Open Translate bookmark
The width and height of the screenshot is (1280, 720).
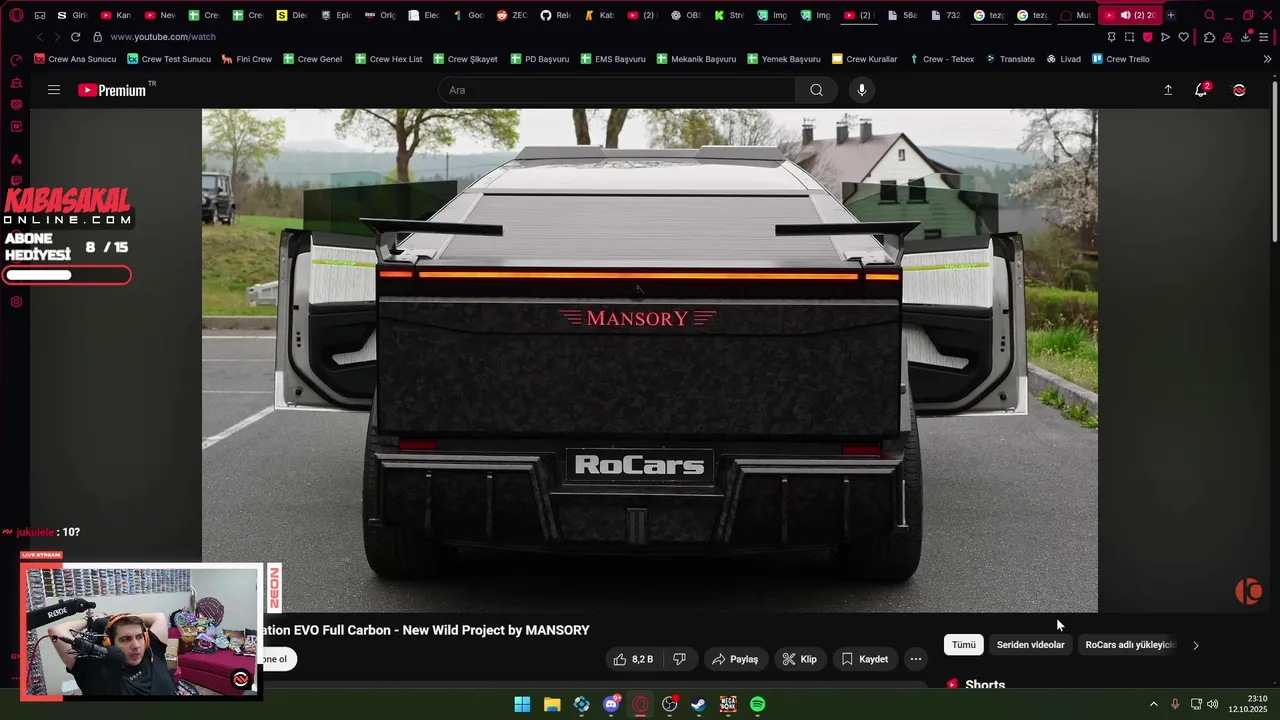click(x=1010, y=59)
